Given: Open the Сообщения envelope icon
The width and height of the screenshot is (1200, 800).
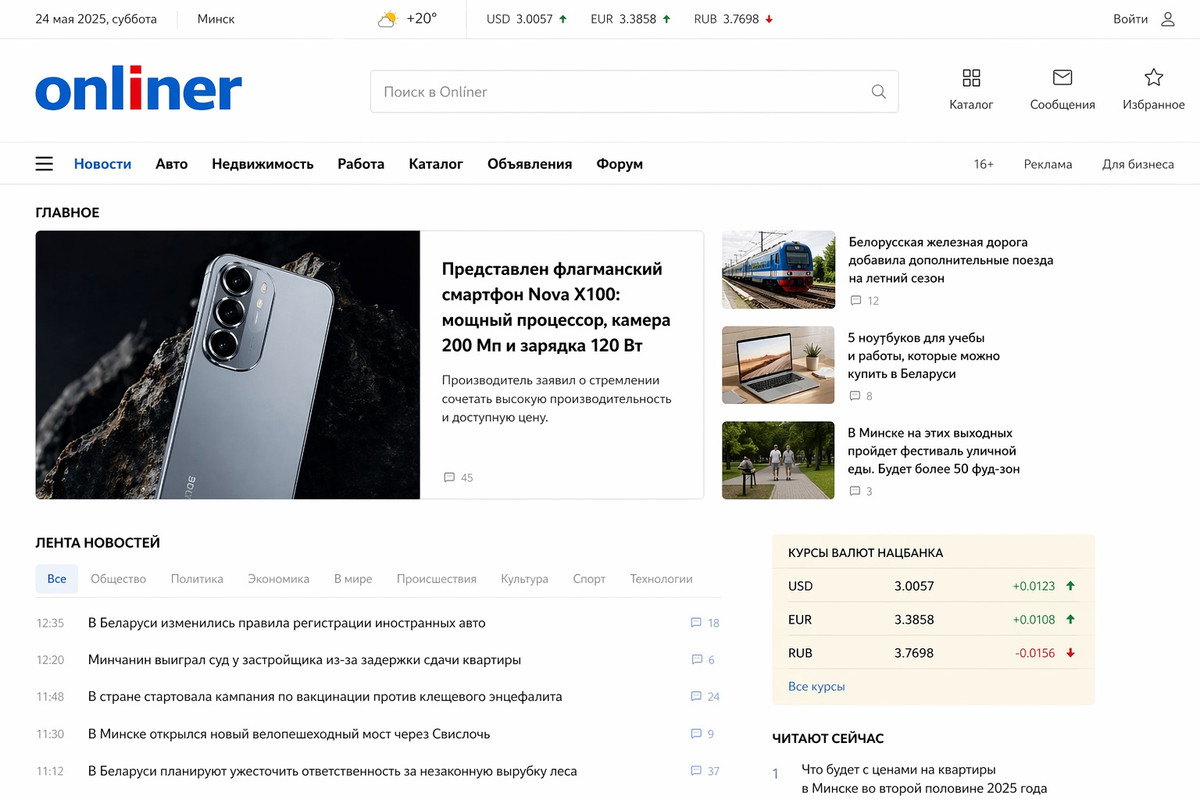Looking at the screenshot, I should (x=1062, y=78).
